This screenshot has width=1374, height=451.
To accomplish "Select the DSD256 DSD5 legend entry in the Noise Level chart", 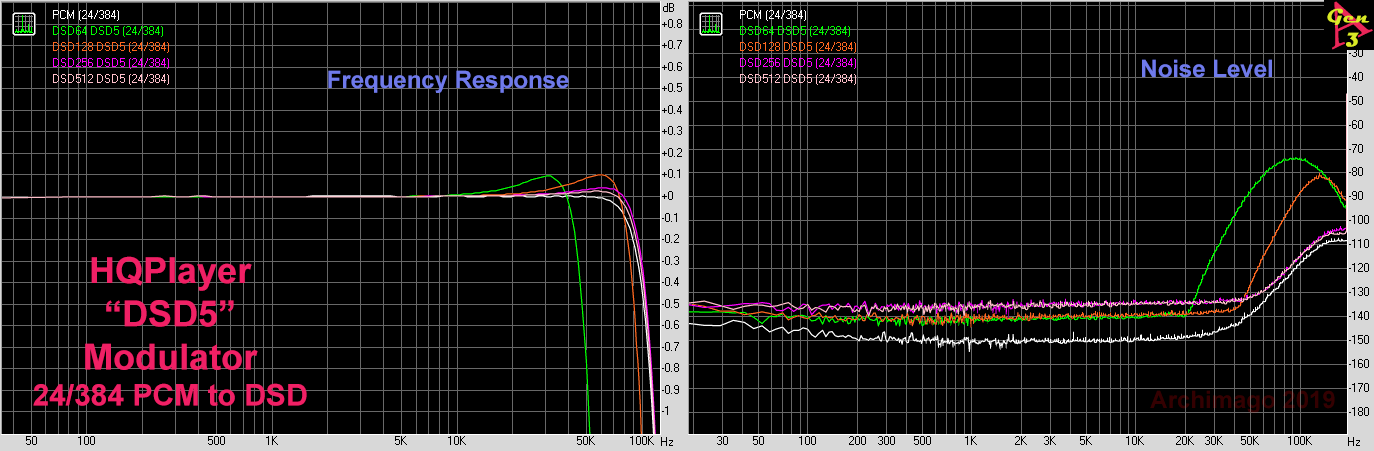I will (797, 63).
